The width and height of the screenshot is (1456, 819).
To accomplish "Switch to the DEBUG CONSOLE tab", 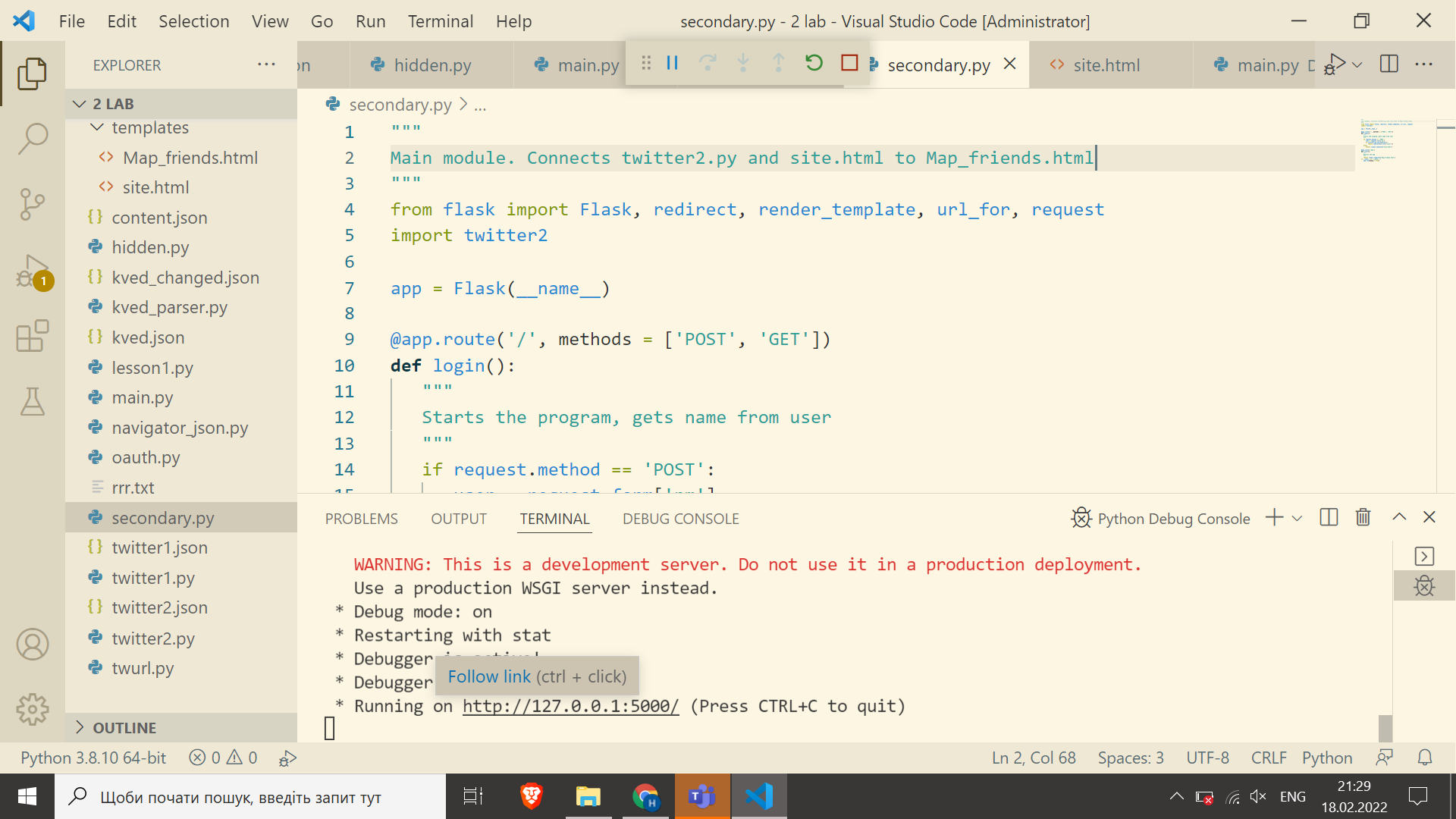I will (680, 519).
